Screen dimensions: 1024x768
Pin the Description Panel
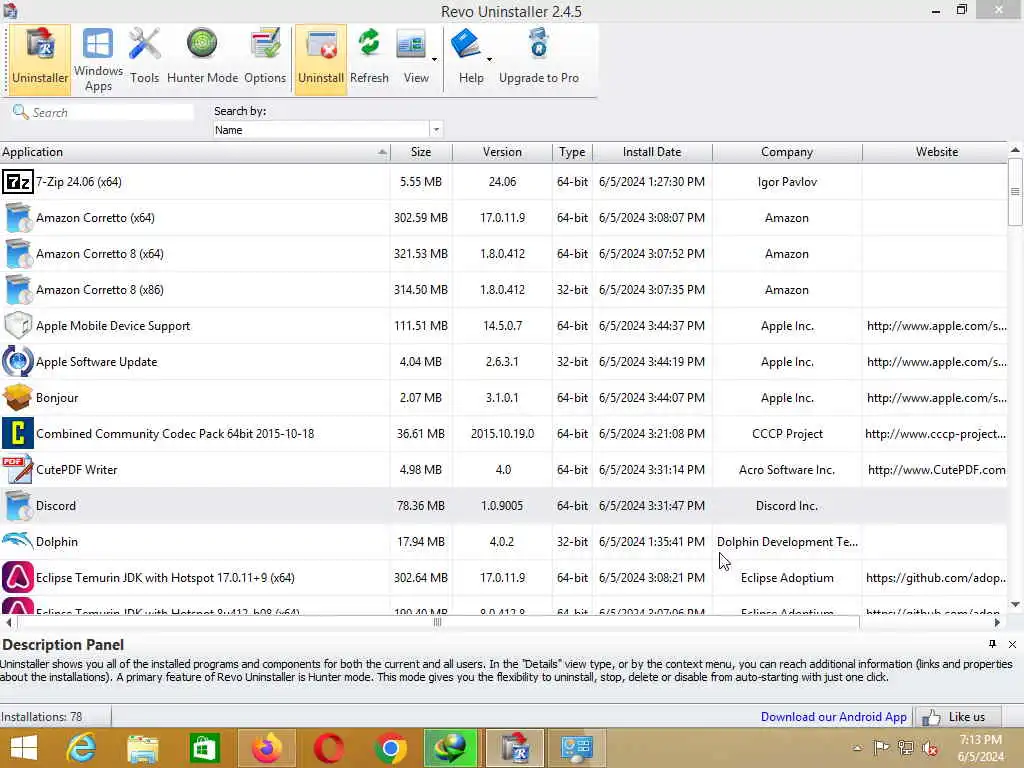tap(993, 644)
